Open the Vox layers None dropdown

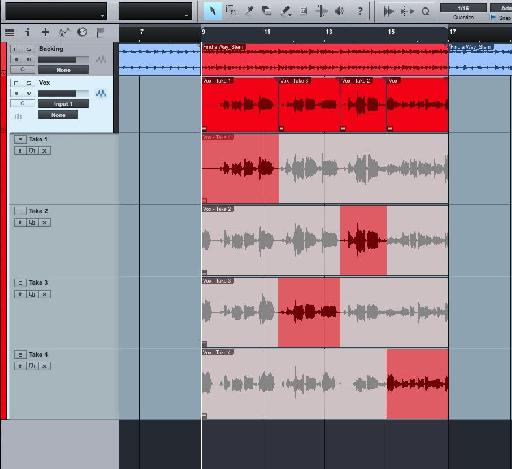[58, 115]
